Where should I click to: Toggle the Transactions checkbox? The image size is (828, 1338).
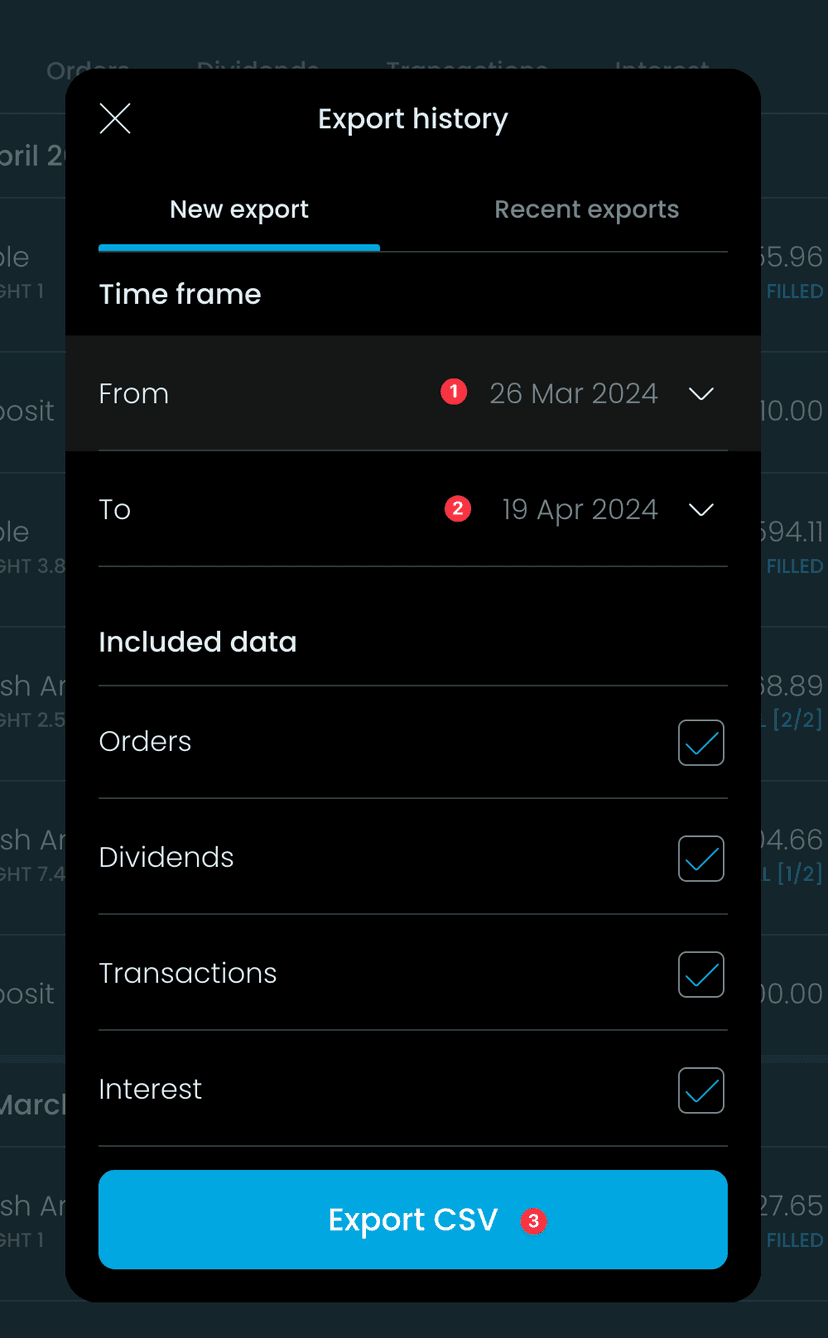click(x=701, y=975)
